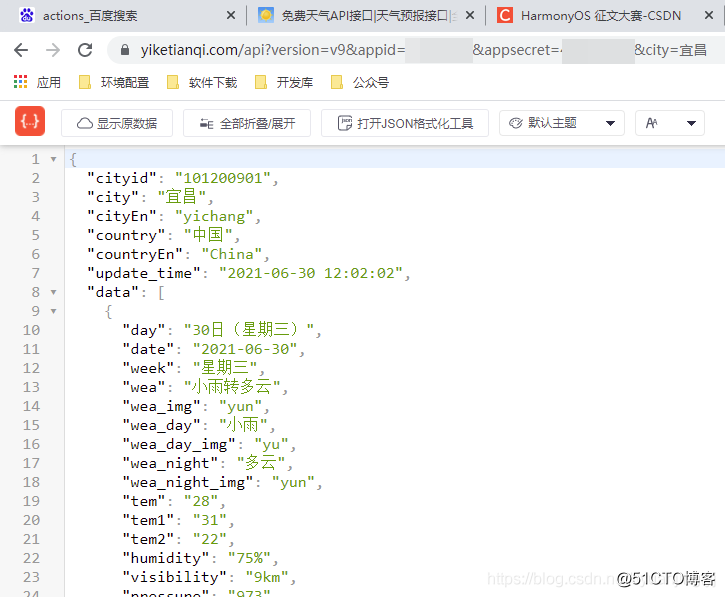Screen dimensions: 725x597
Task: Click the 全部折叠/展开 button
Action: [247, 123]
